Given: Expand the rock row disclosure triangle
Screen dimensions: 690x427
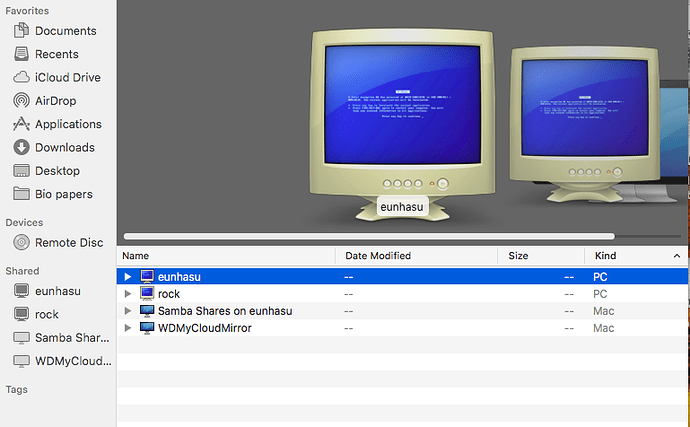Looking at the screenshot, I should pyautogui.click(x=128, y=294).
